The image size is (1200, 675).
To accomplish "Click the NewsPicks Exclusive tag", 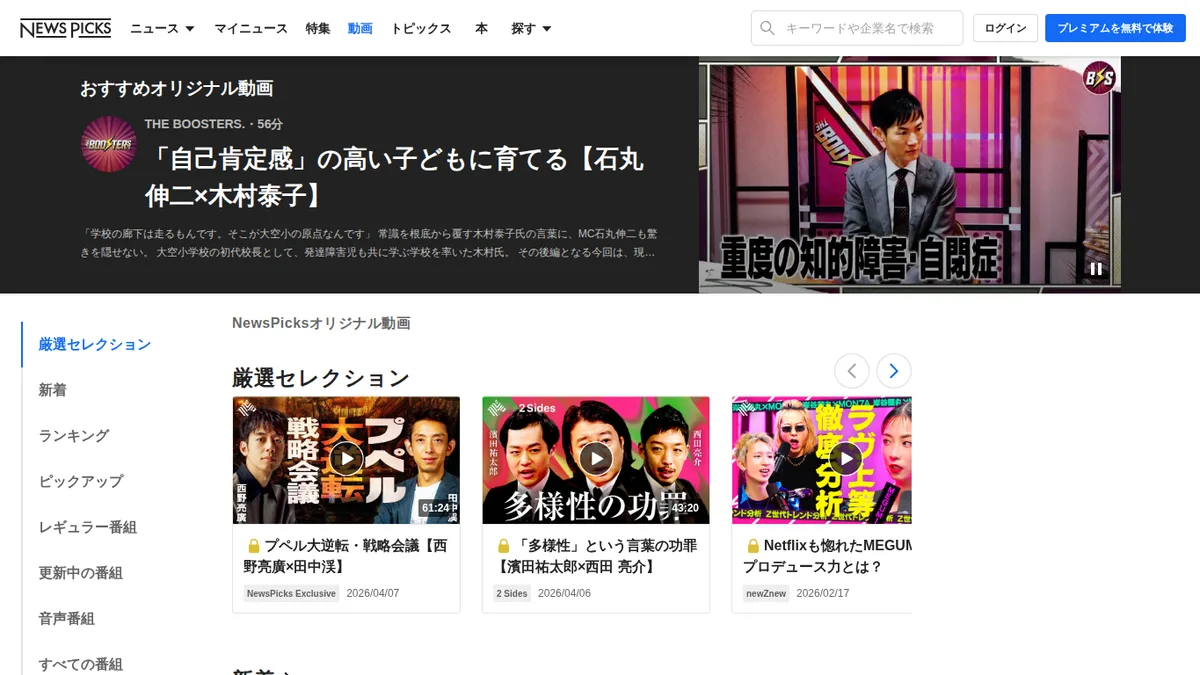I will click(291, 593).
